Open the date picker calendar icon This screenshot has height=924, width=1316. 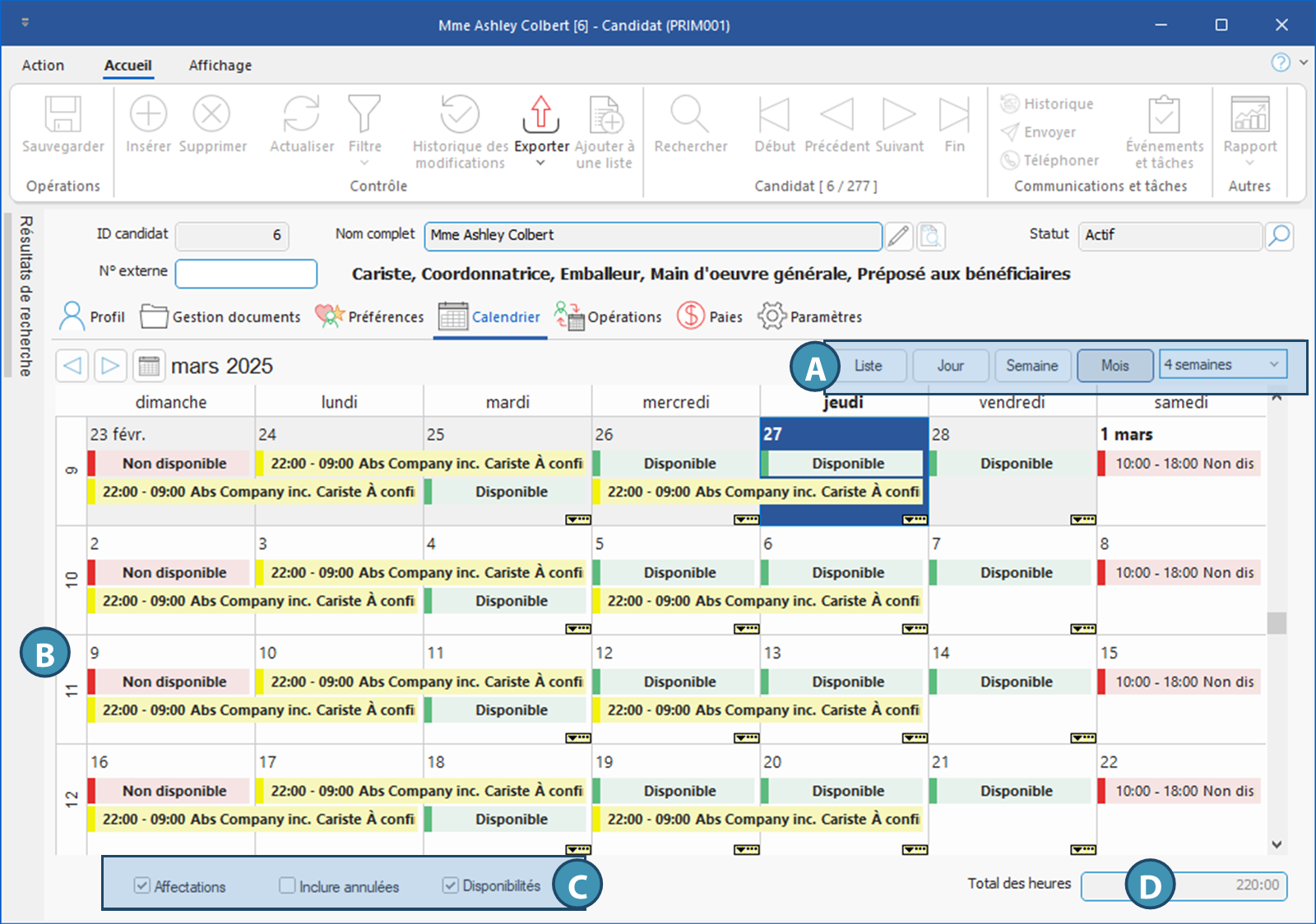pyautogui.click(x=149, y=366)
